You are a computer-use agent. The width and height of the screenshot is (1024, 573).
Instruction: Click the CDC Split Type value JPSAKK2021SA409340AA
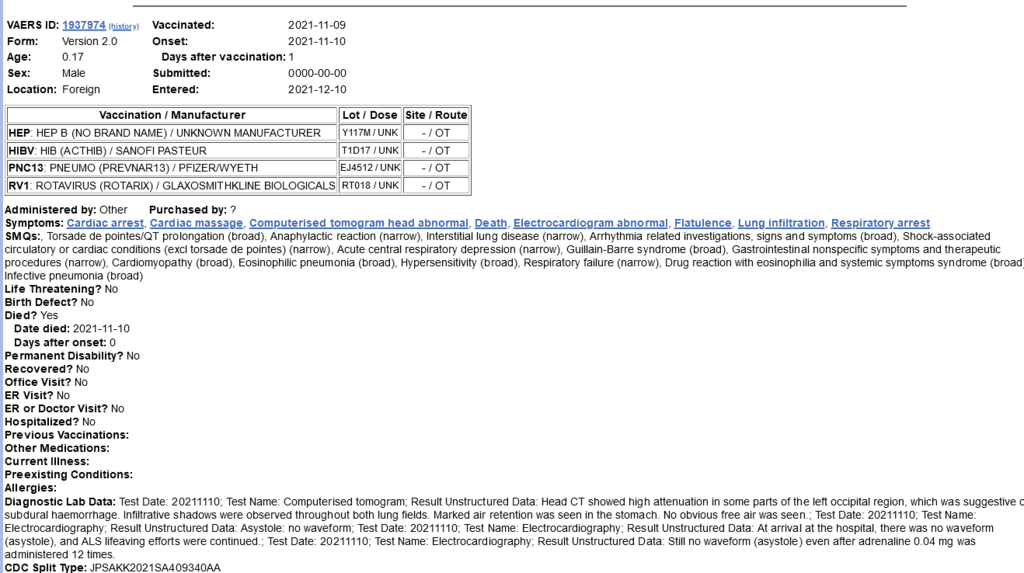(155, 568)
